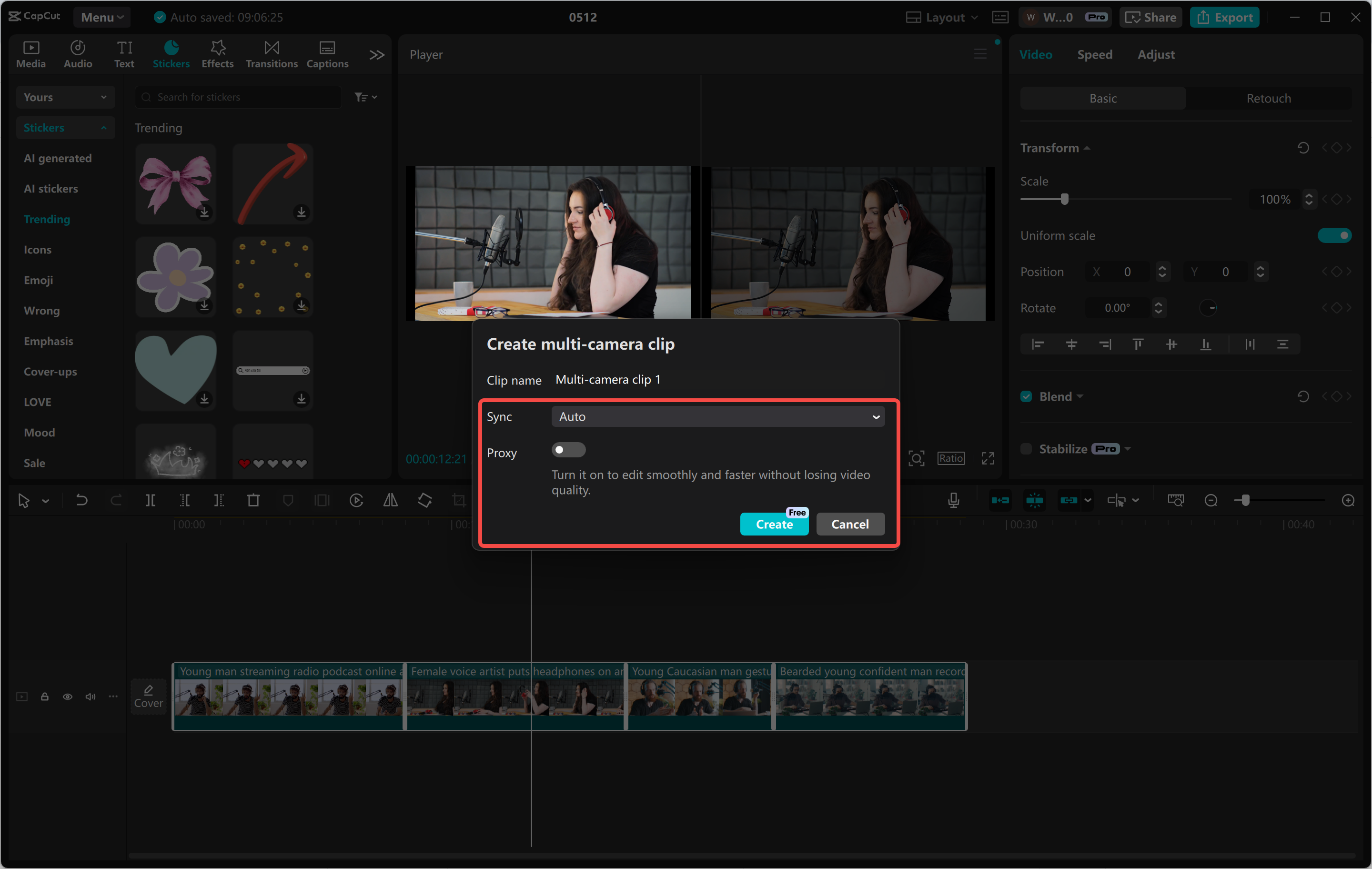The height and width of the screenshot is (869, 1372).
Task: Adjust the Scale slider handle
Action: point(1064,199)
